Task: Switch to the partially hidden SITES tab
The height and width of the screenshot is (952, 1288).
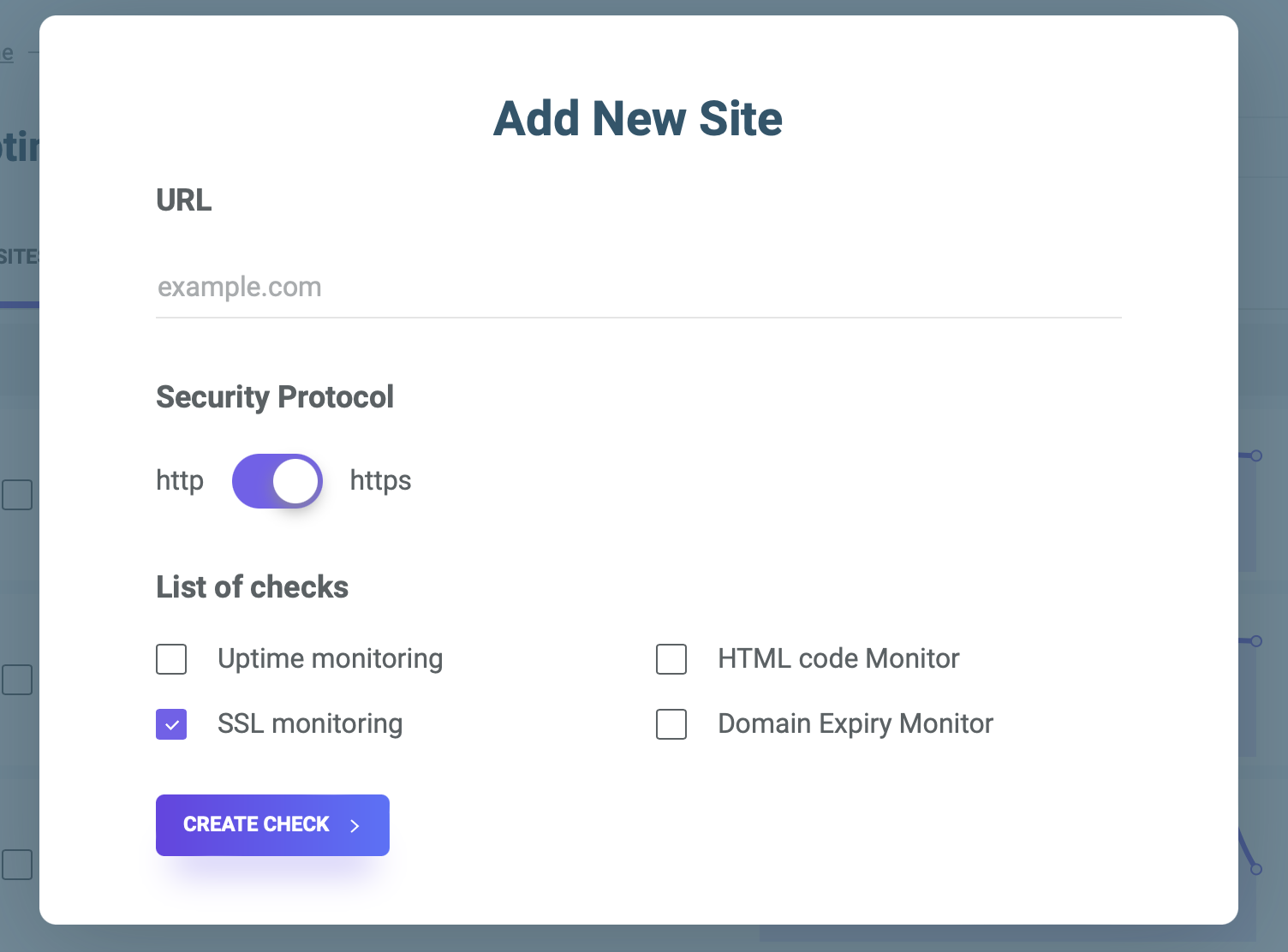Action: [x=19, y=257]
